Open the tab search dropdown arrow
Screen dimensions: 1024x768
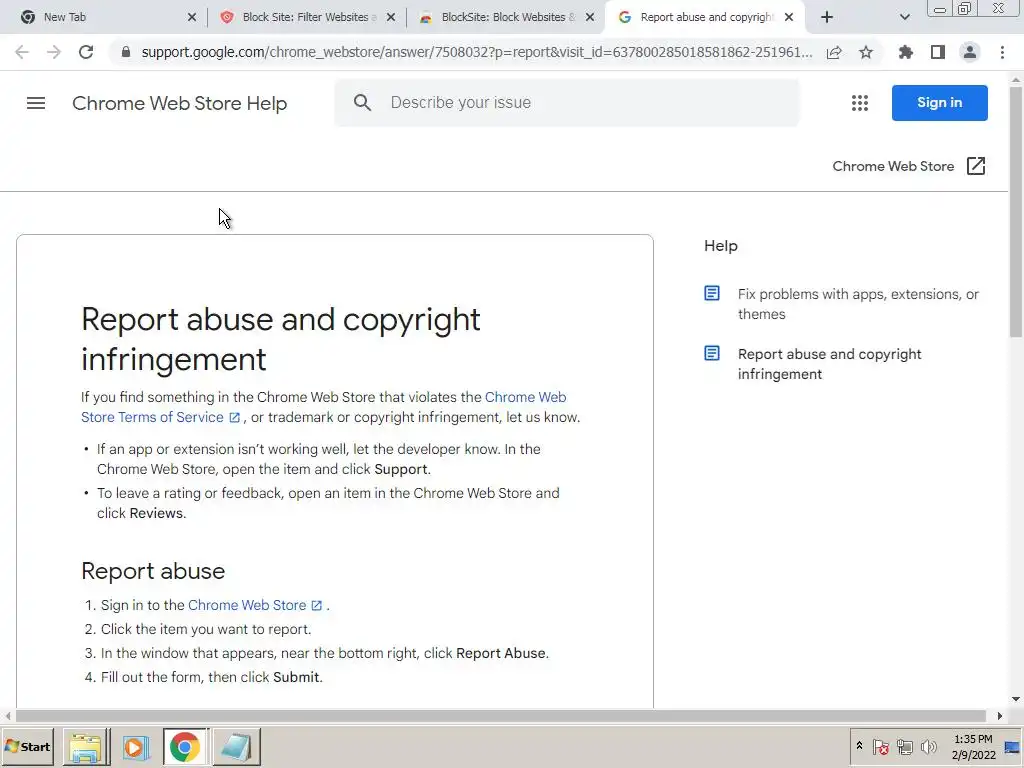tap(904, 17)
